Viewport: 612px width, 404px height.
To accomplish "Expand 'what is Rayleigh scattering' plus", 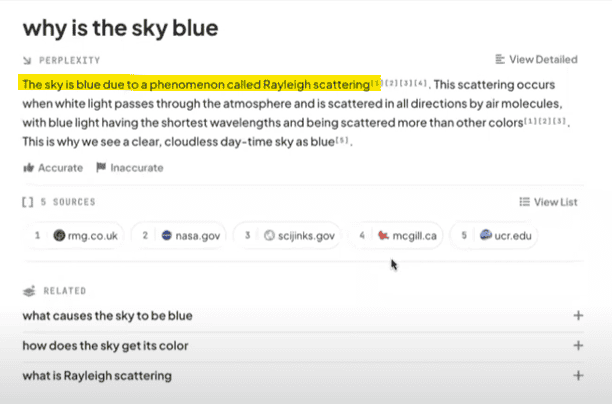I will 578,376.
